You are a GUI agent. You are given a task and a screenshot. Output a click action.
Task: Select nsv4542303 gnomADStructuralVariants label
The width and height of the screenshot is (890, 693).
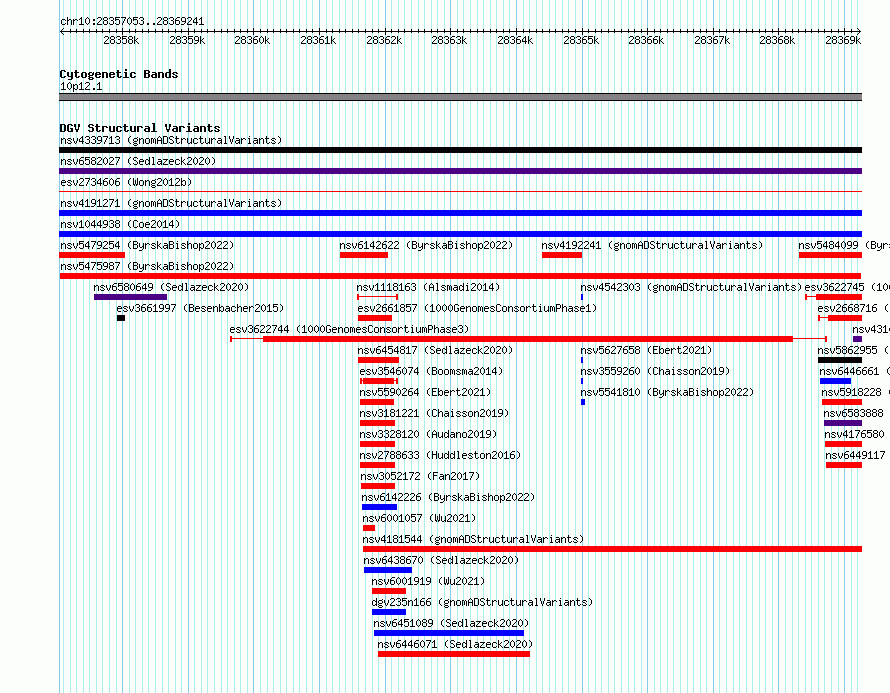(691, 287)
